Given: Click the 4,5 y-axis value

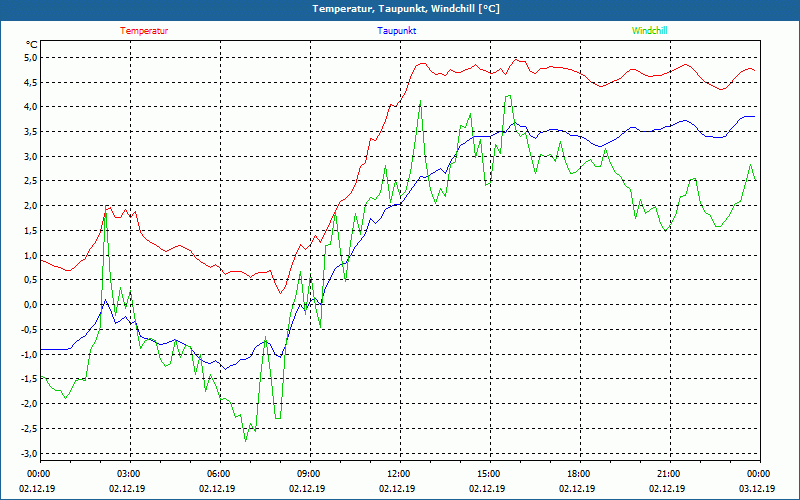Looking at the screenshot, I should point(31,82).
